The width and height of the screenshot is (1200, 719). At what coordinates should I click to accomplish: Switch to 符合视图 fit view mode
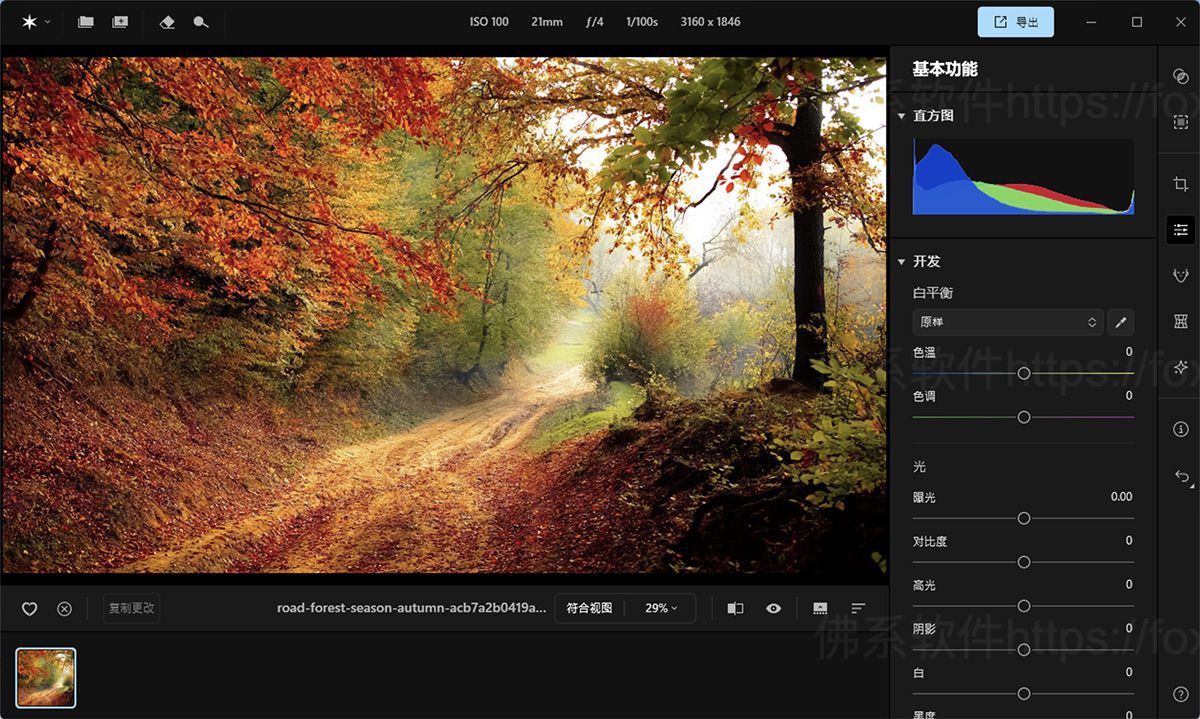coord(588,608)
